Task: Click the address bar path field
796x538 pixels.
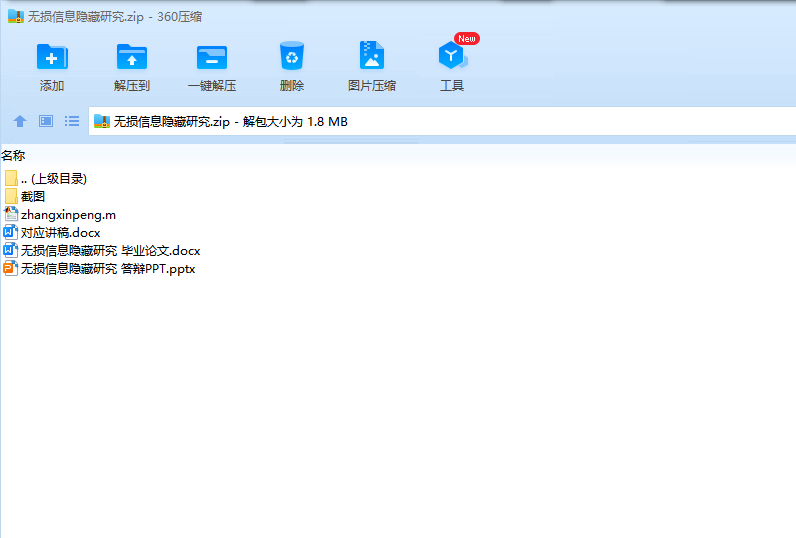Action: pyautogui.click(x=442, y=121)
